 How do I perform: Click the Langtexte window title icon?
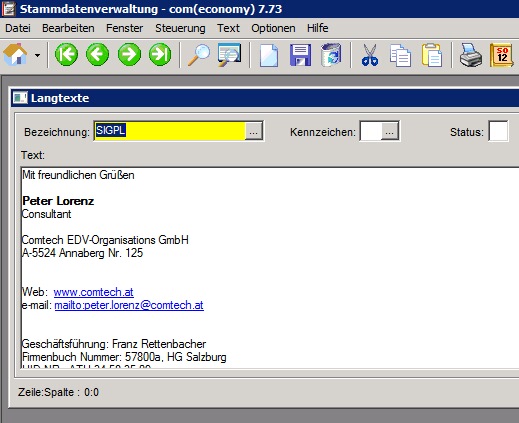coord(20,98)
